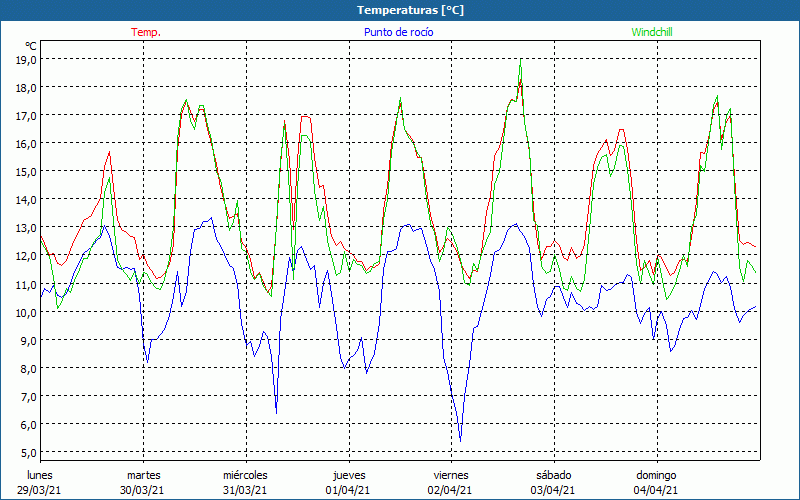Click the '9,0' y-axis value

tap(28, 340)
